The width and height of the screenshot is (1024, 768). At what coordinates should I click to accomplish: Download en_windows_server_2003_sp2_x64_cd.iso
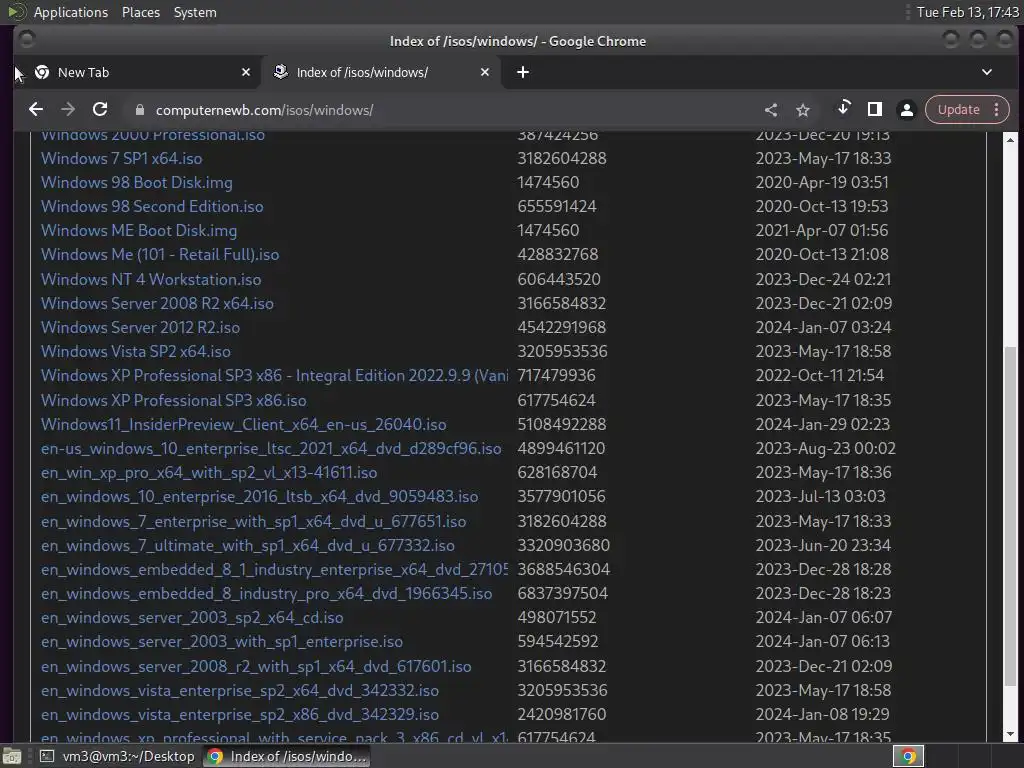192,618
